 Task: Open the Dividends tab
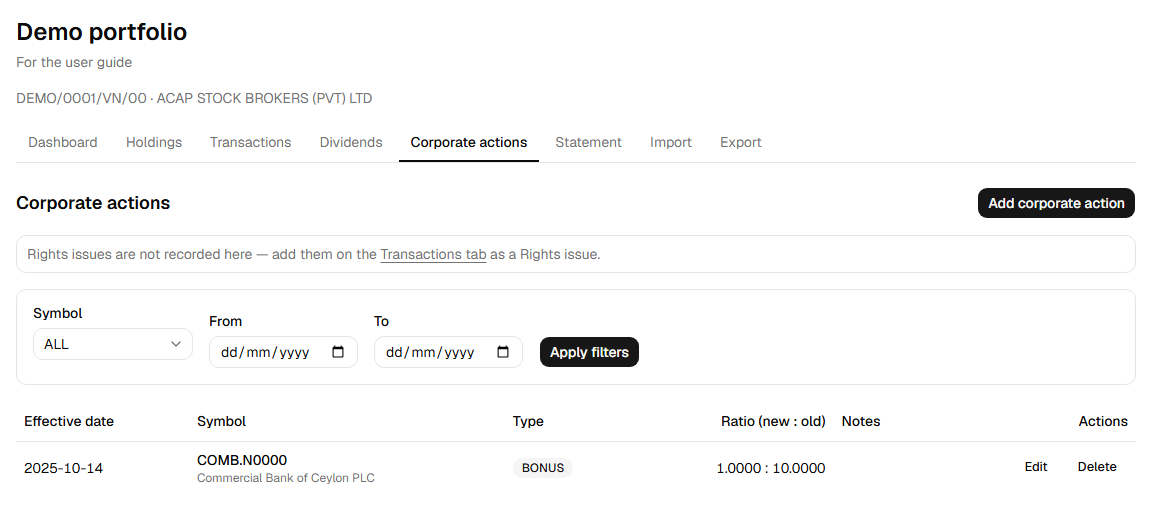351,143
